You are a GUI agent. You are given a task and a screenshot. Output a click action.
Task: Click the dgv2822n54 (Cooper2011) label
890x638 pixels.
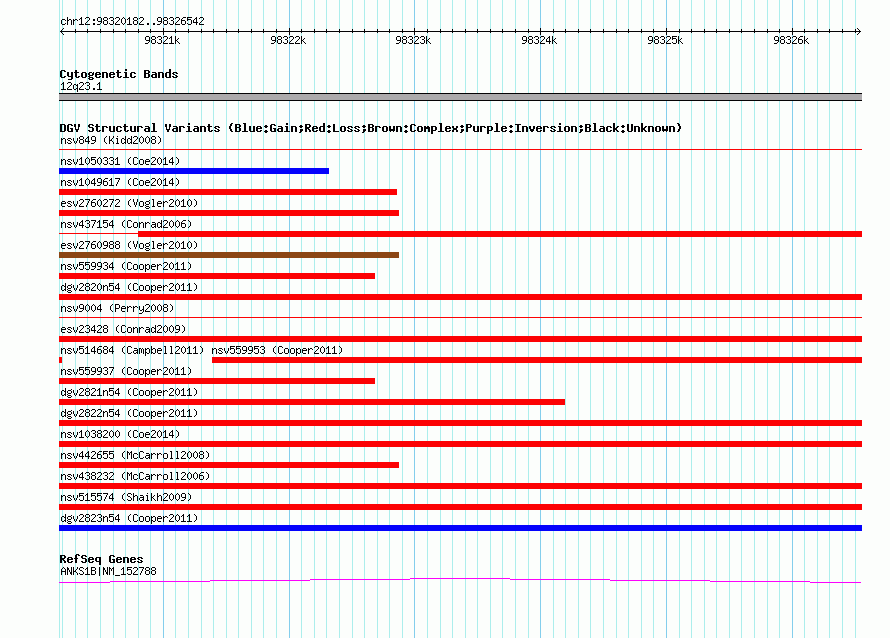(x=129, y=413)
